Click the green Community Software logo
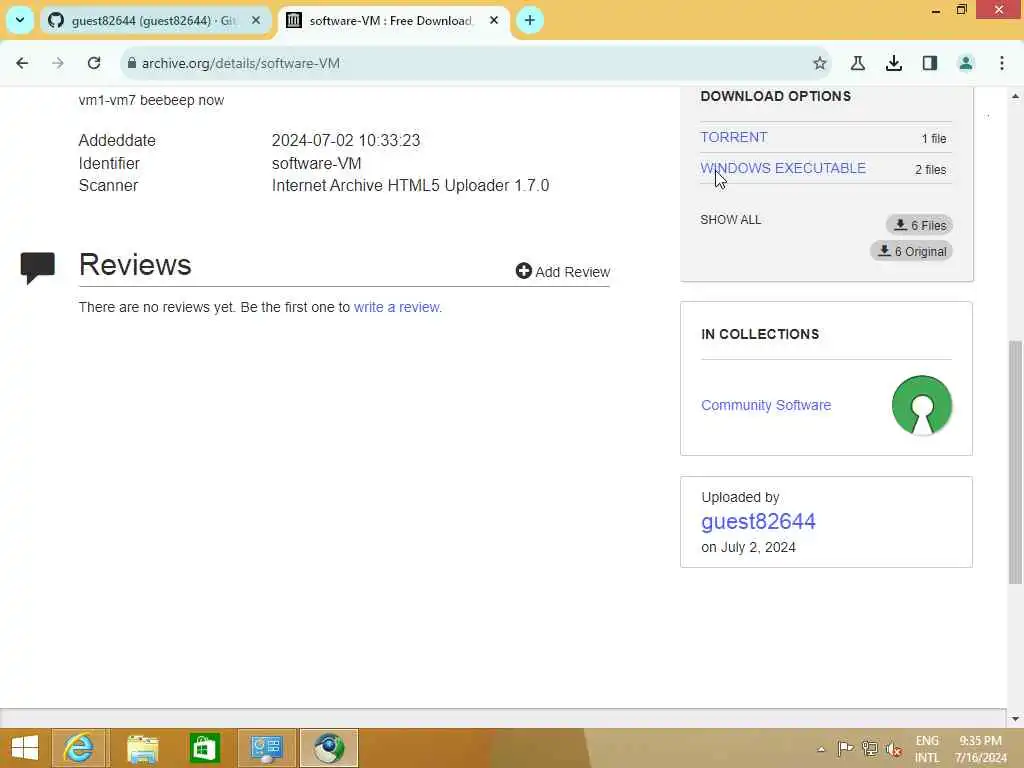The image size is (1024, 768). coord(921,405)
